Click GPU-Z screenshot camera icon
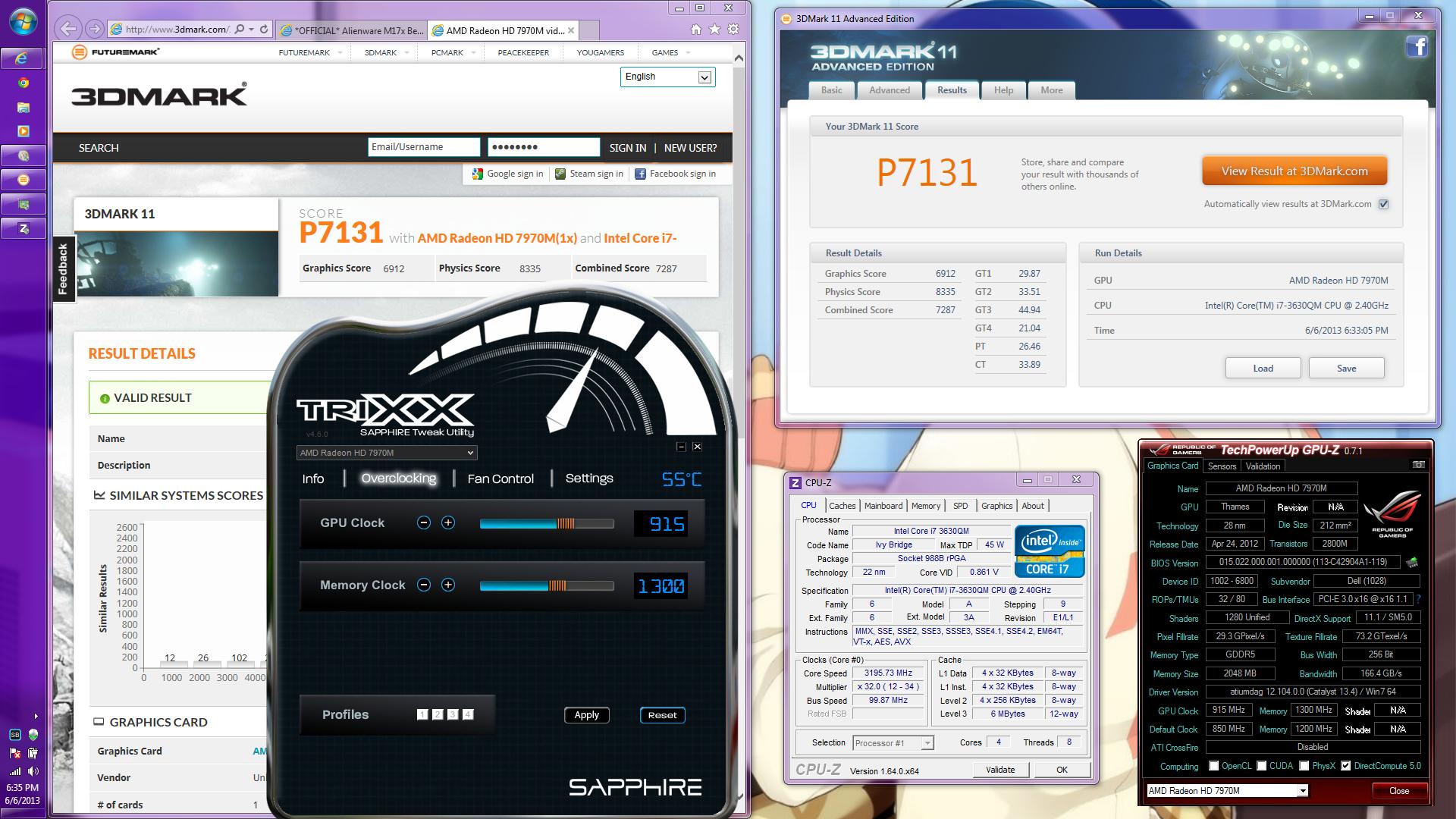The height and width of the screenshot is (819, 1456). (x=1418, y=465)
